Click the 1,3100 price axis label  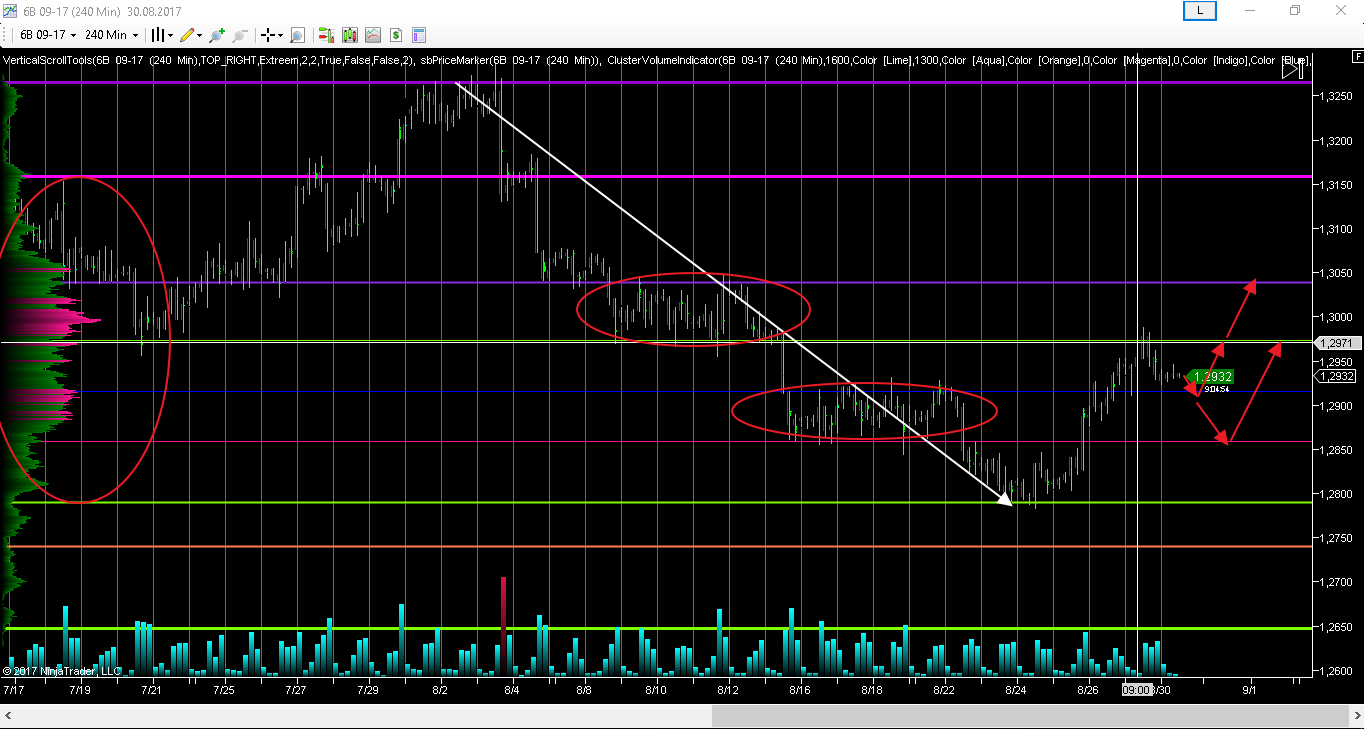click(x=1338, y=229)
